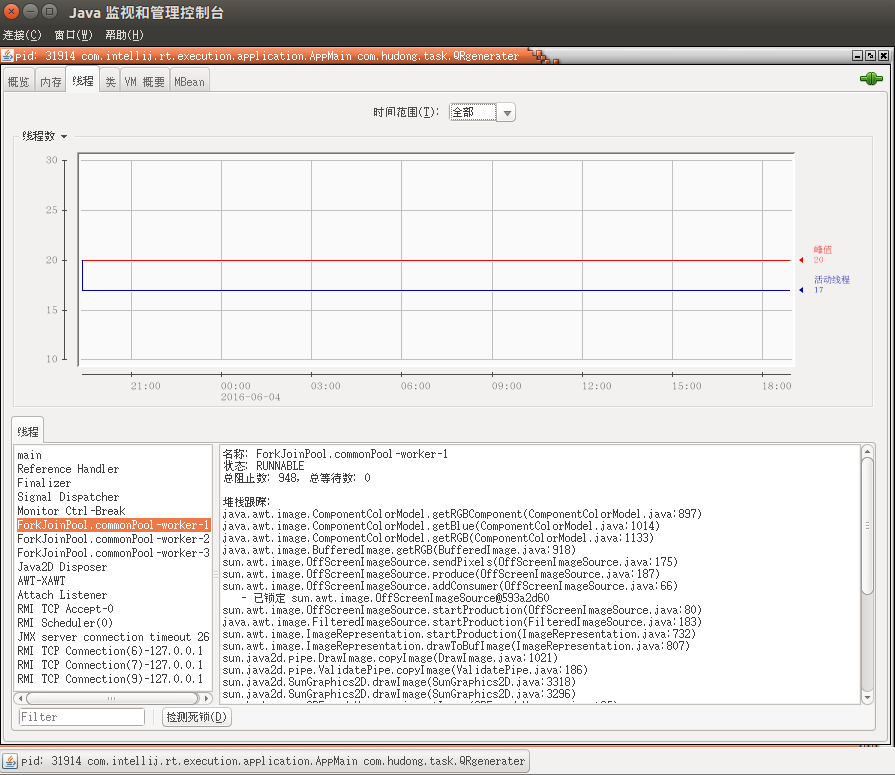The height and width of the screenshot is (775, 895).
Task: Select the Reference Handler thread
Action: coord(113,469)
